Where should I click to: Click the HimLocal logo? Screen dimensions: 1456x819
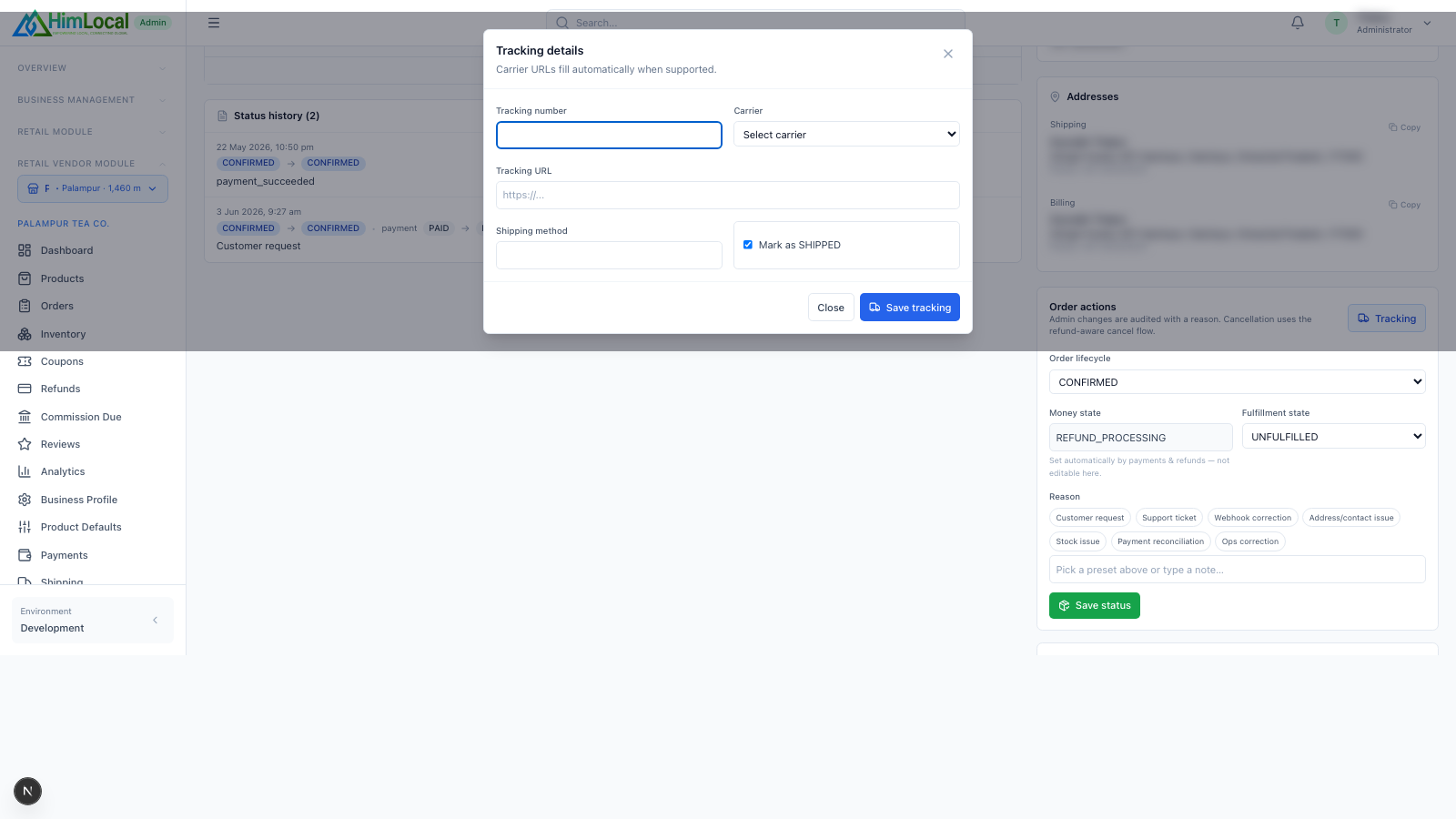pos(71,23)
